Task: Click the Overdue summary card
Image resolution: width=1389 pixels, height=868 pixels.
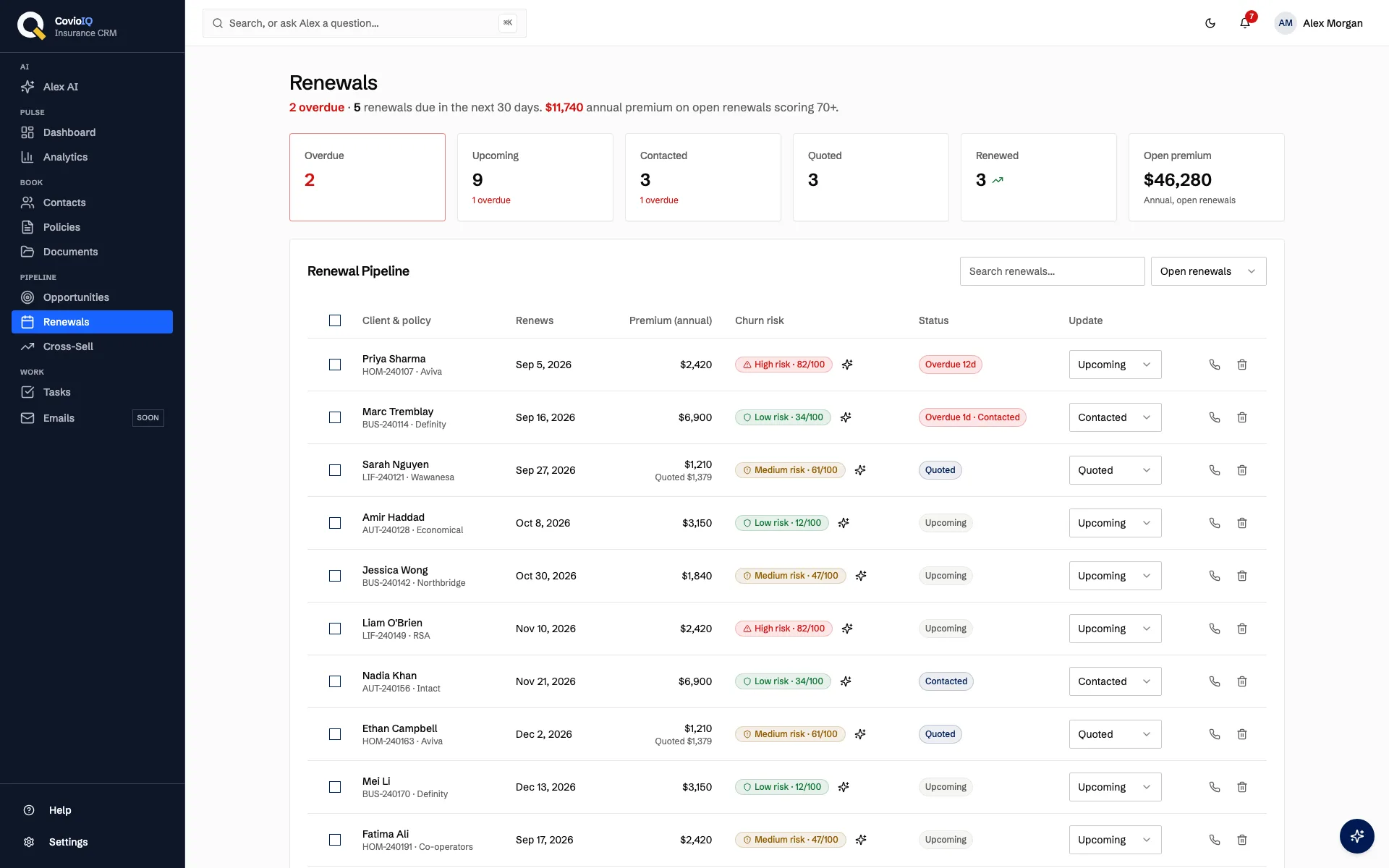Action: coord(368,177)
